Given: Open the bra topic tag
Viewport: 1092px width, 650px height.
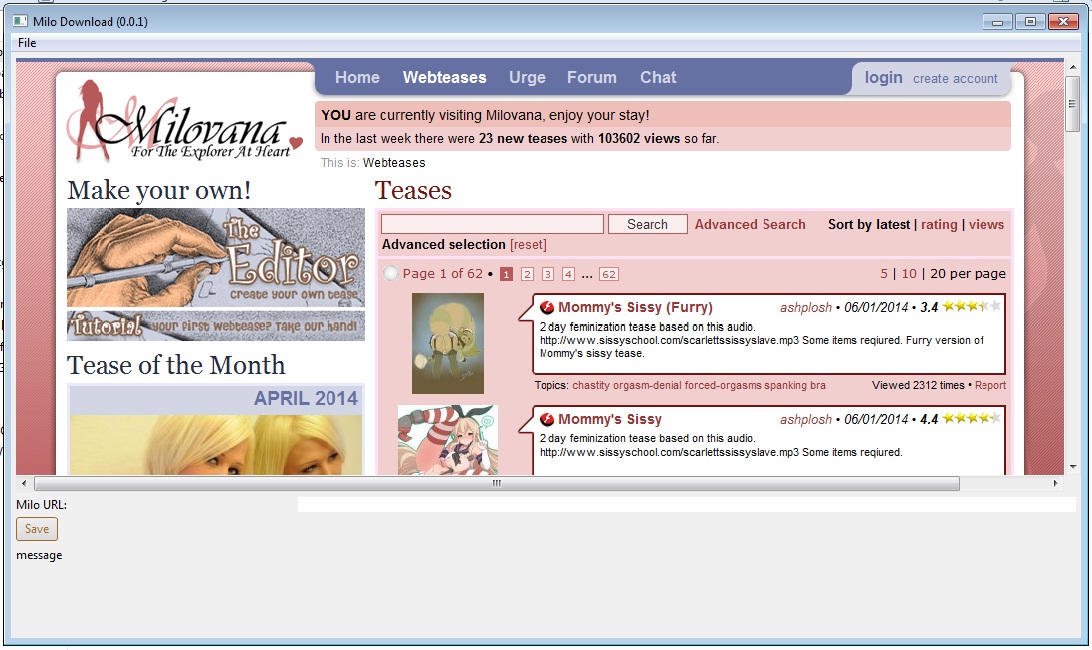Looking at the screenshot, I should pyautogui.click(x=818, y=385).
